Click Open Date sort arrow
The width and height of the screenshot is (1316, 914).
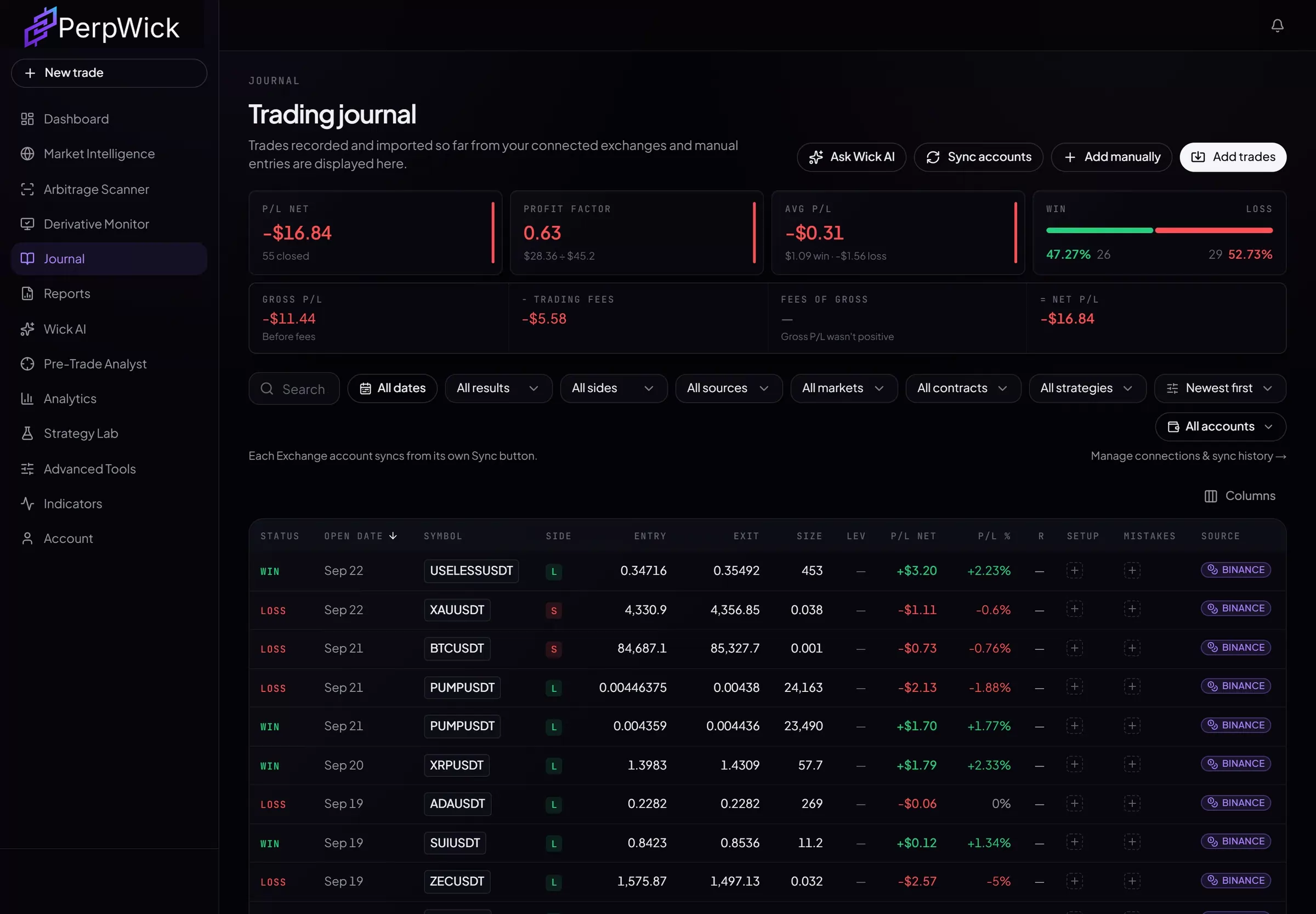[x=393, y=536]
